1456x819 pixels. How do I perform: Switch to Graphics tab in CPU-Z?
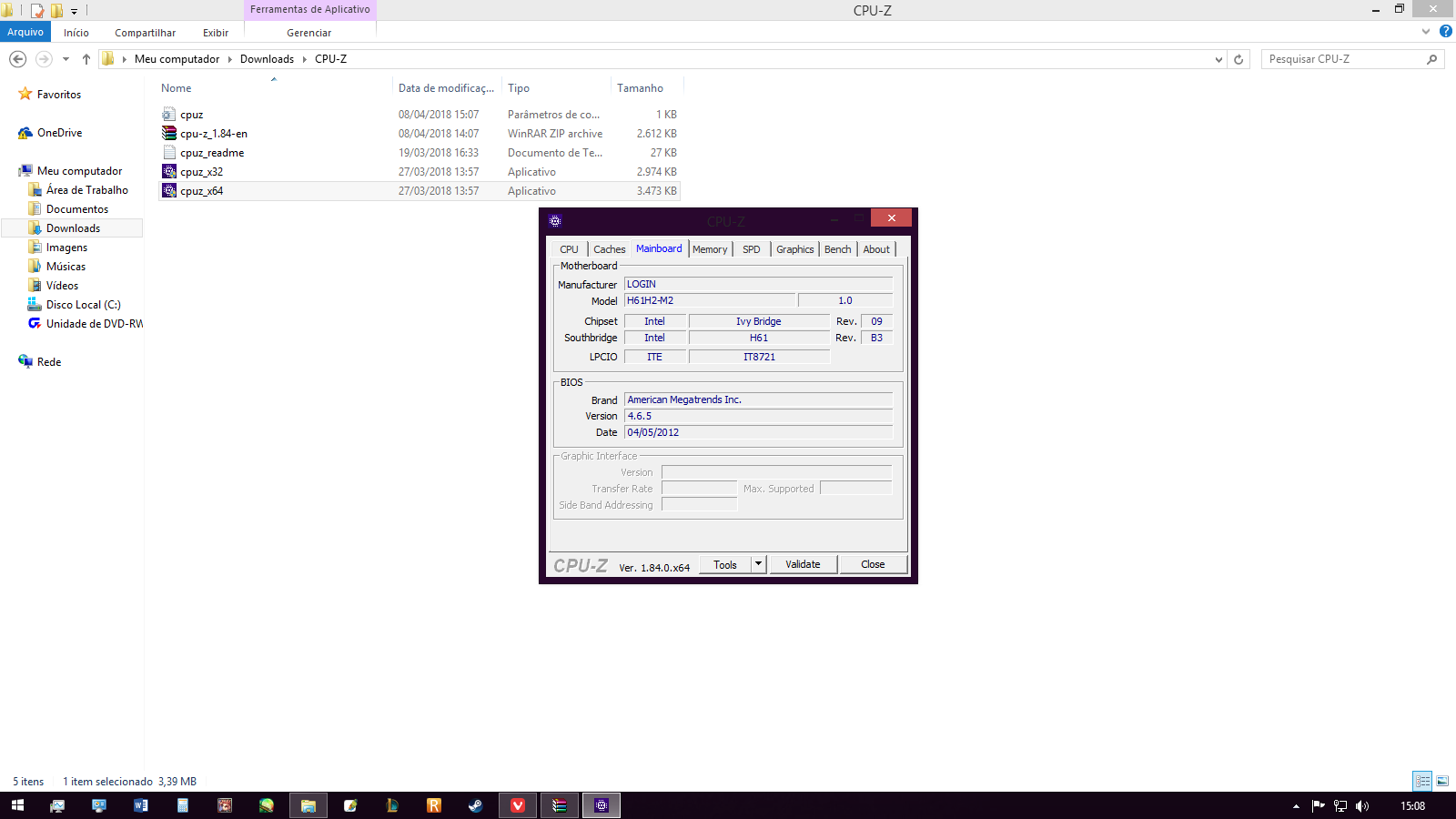[795, 249]
